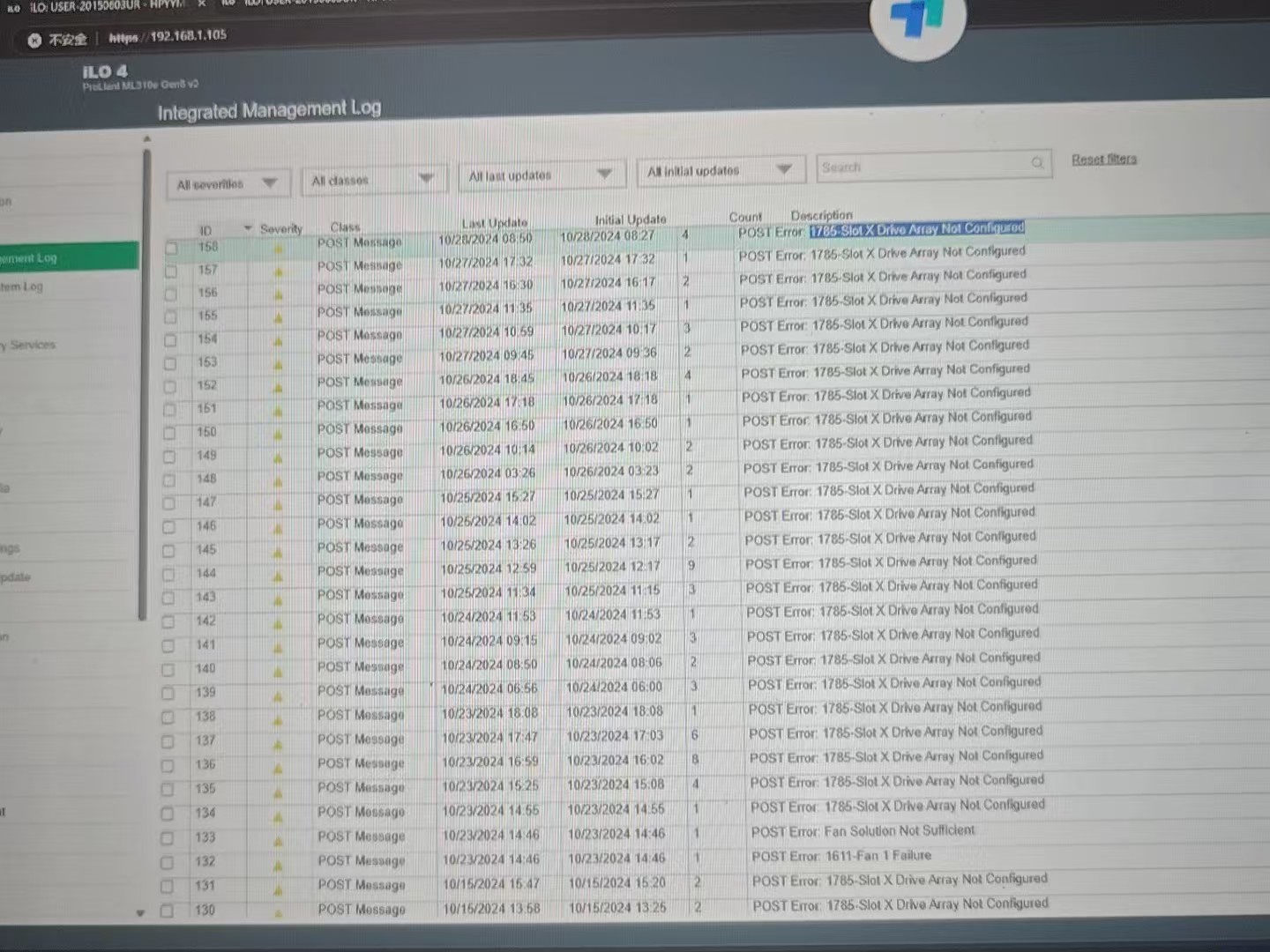
Task: Click the warning severity icon for ID 152
Action: coord(279,387)
